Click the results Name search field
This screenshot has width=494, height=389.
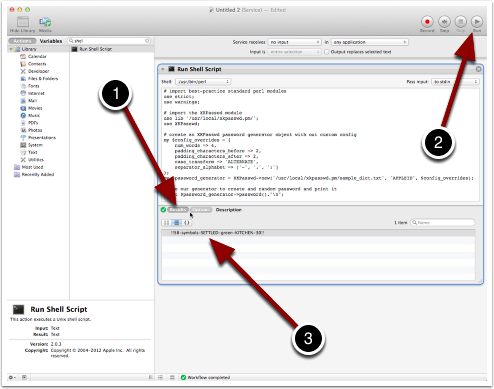[442, 222]
